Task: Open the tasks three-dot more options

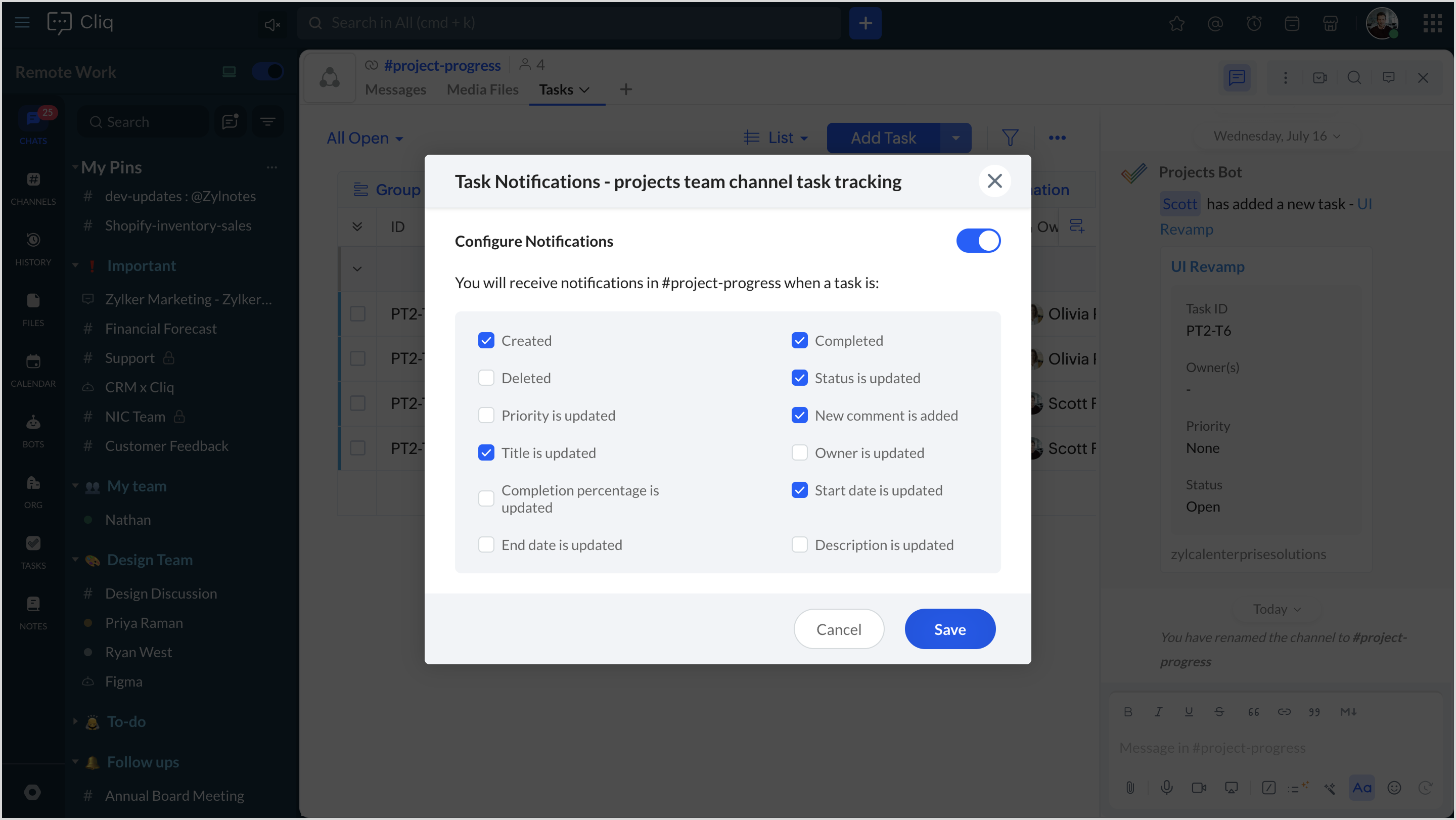Action: click(1057, 138)
